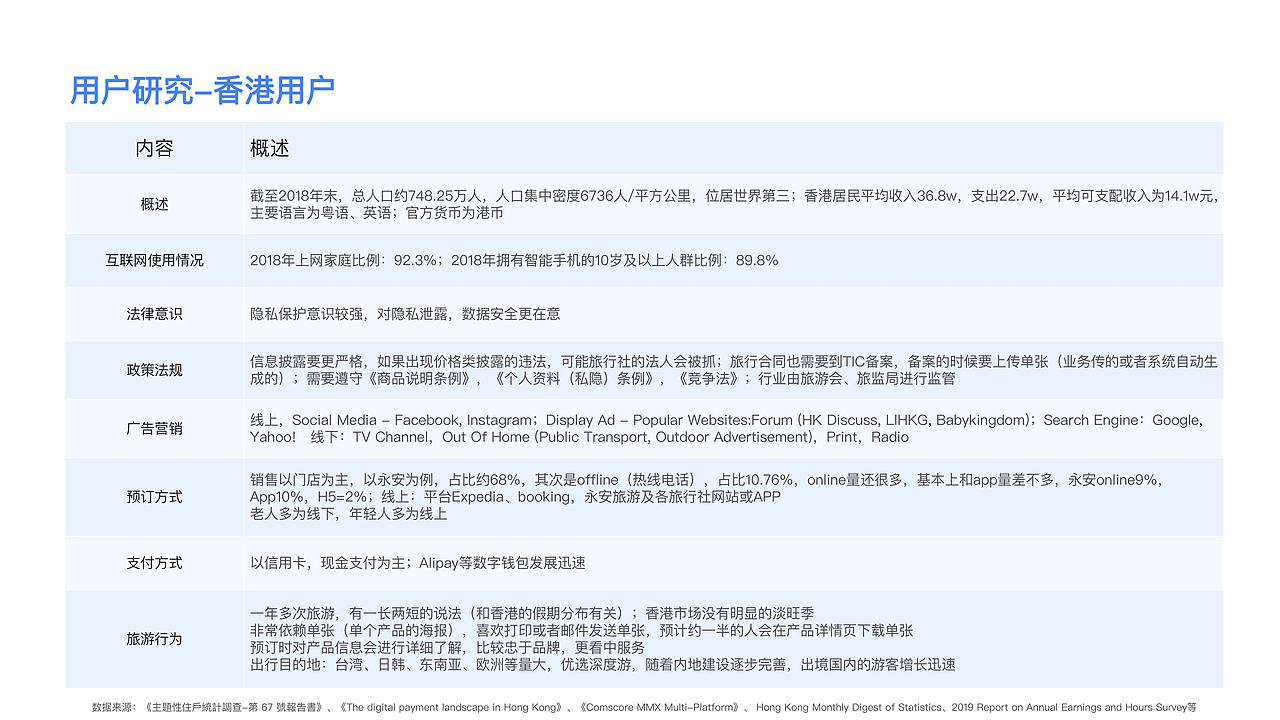Click the '数据来源' footnote at the bottom

[x=644, y=707]
